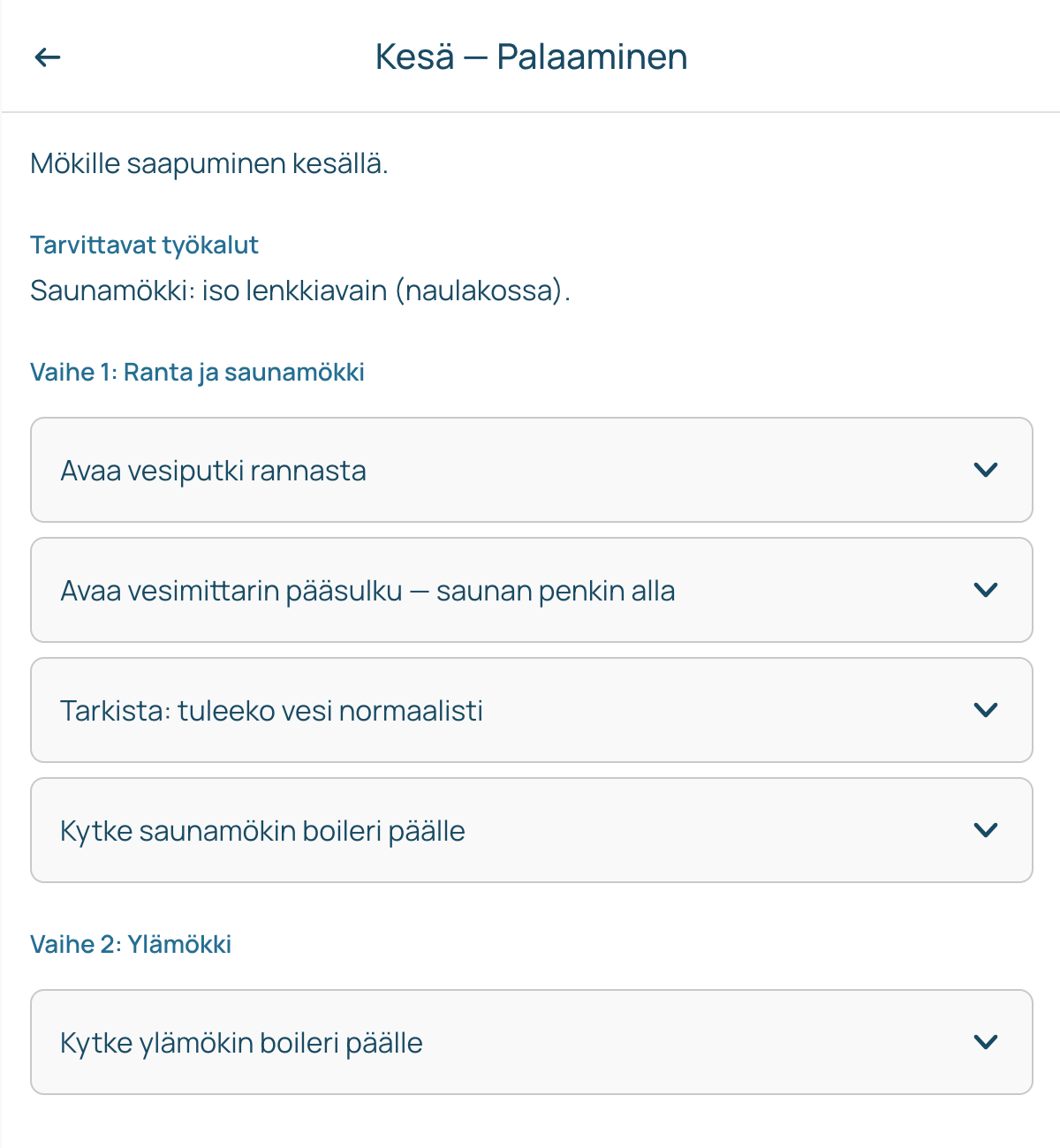Image resolution: width=1060 pixels, height=1148 pixels.
Task: Click the Avaa vesiputki rannasta label
Action: (213, 471)
